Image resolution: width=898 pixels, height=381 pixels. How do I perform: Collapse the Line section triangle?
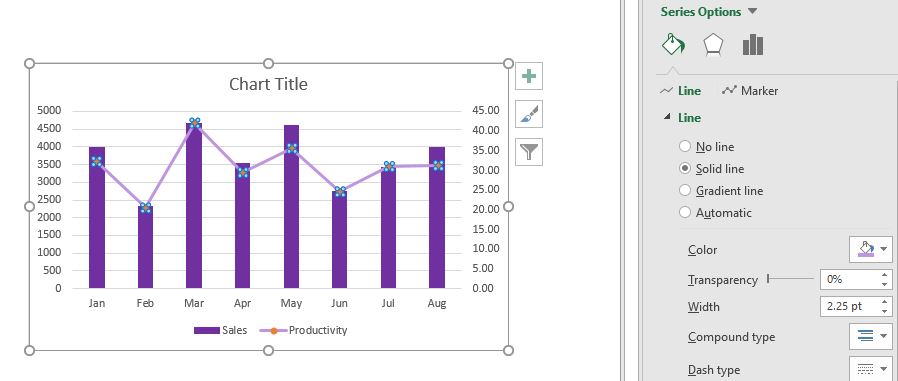(x=667, y=117)
